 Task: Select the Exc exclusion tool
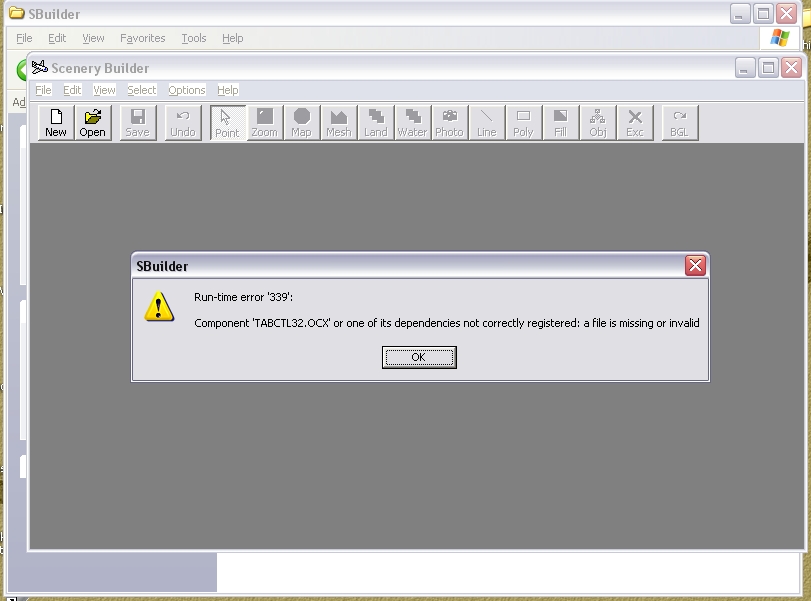(x=635, y=123)
